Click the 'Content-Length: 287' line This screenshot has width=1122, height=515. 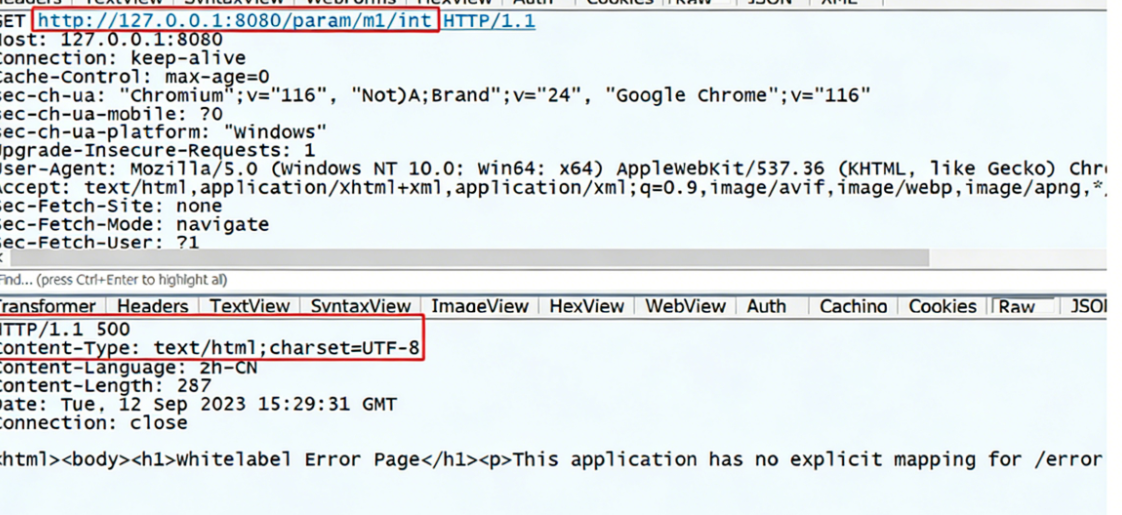coord(105,386)
